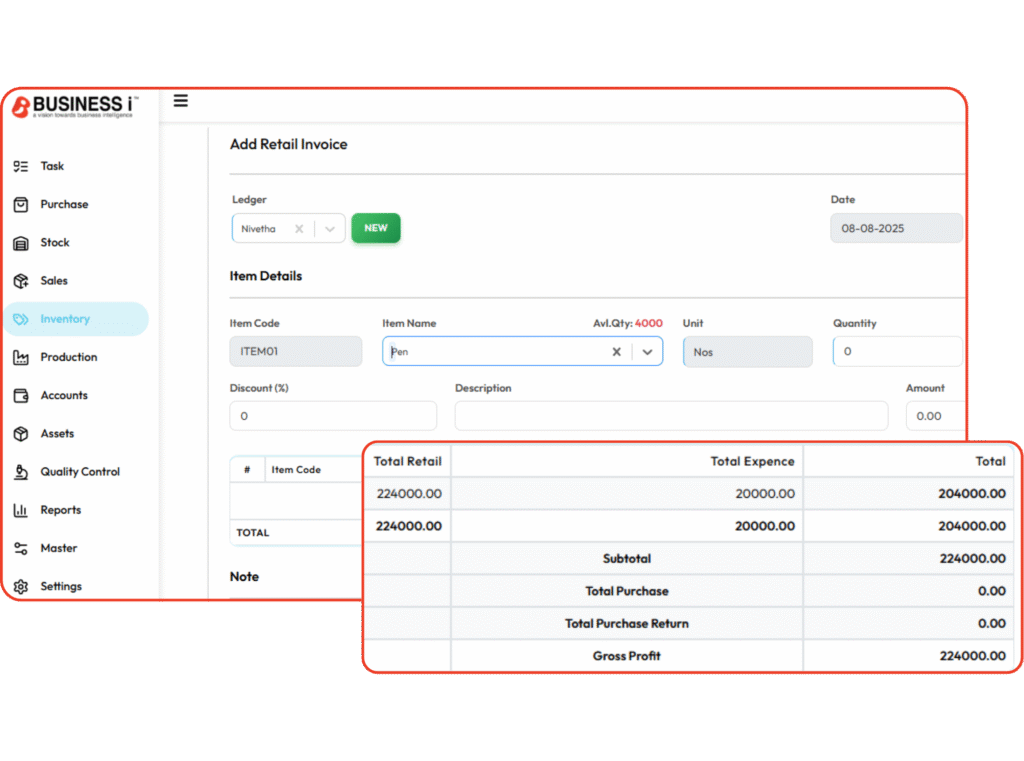Click the Quantity input field
This screenshot has height=761, width=1024.
pyautogui.click(x=896, y=352)
